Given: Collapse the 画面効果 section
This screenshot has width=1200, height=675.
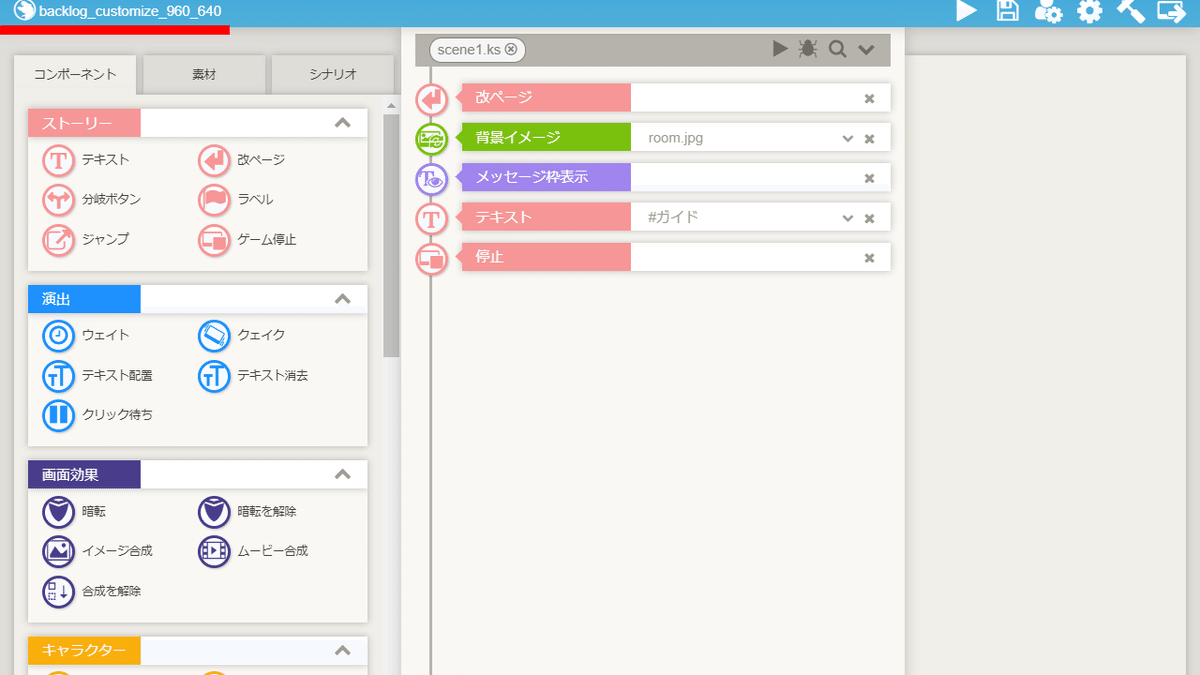Looking at the screenshot, I should click(x=342, y=474).
